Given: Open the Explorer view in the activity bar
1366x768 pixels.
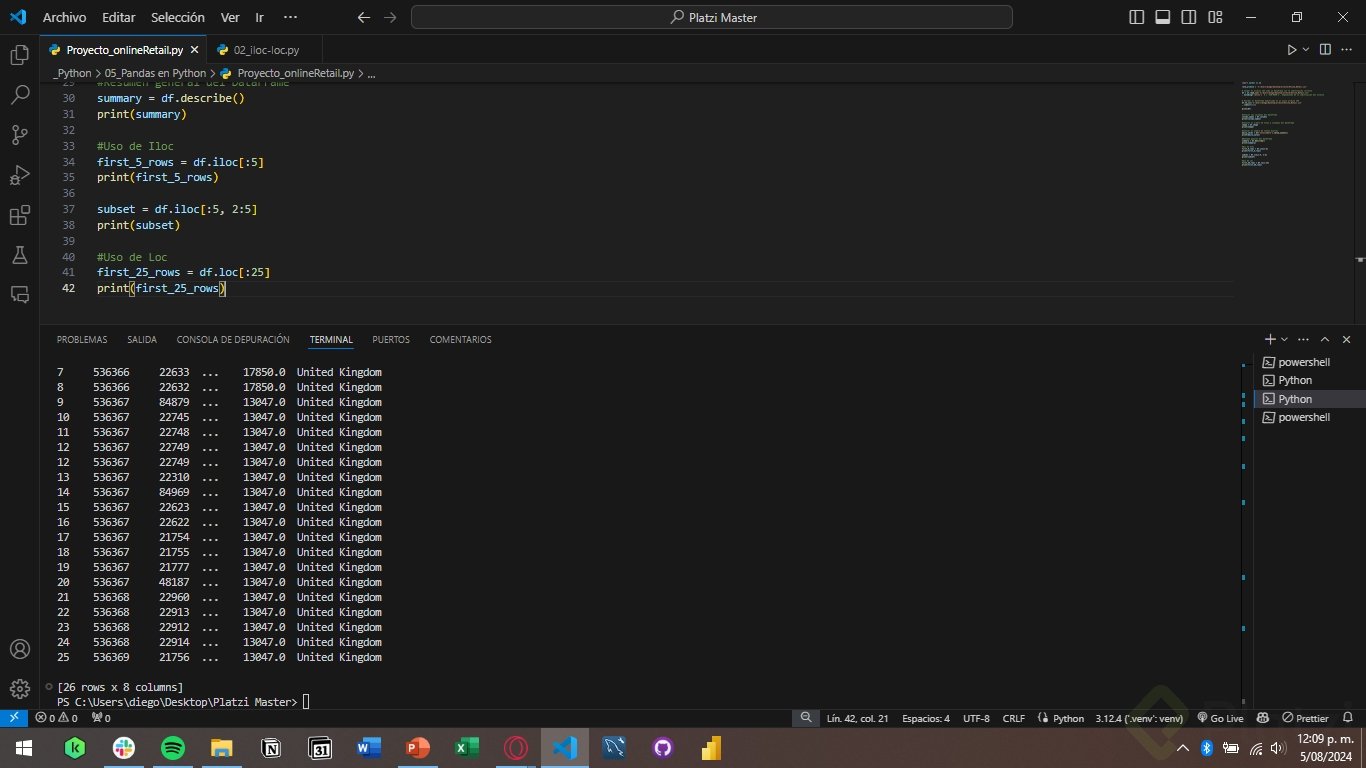Looking at the screenshot, I should coord(19,55).
